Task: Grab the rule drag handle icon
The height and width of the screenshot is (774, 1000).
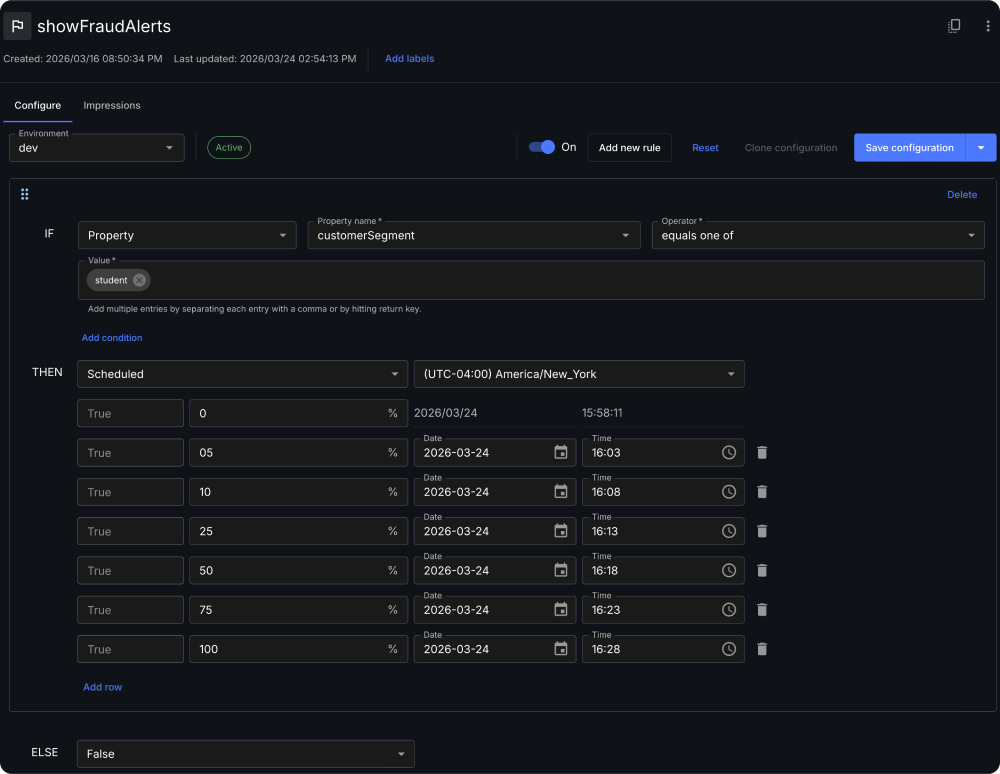Action: (x=25, y=194)
